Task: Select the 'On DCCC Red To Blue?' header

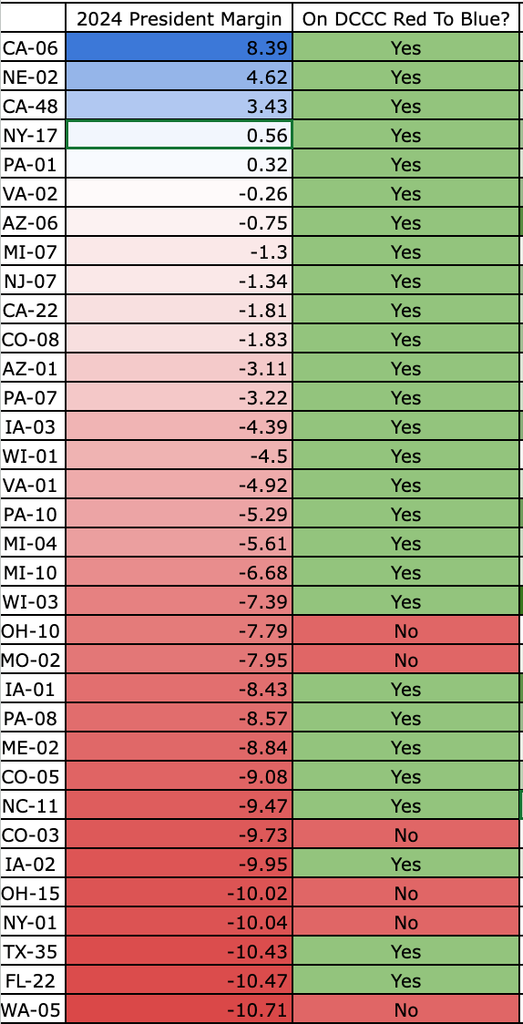Action: click(x=405, y=18)
